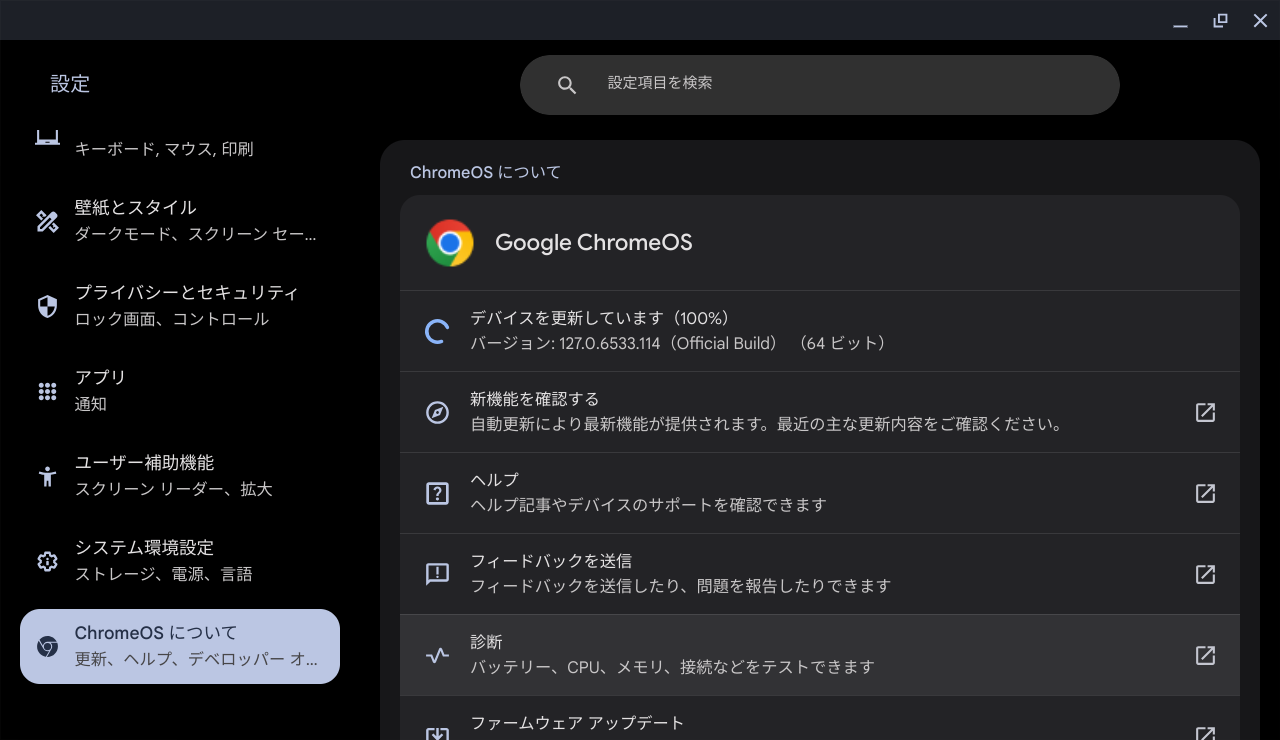Click the compass icon beside 新機能を確認する

click(437, 412)
